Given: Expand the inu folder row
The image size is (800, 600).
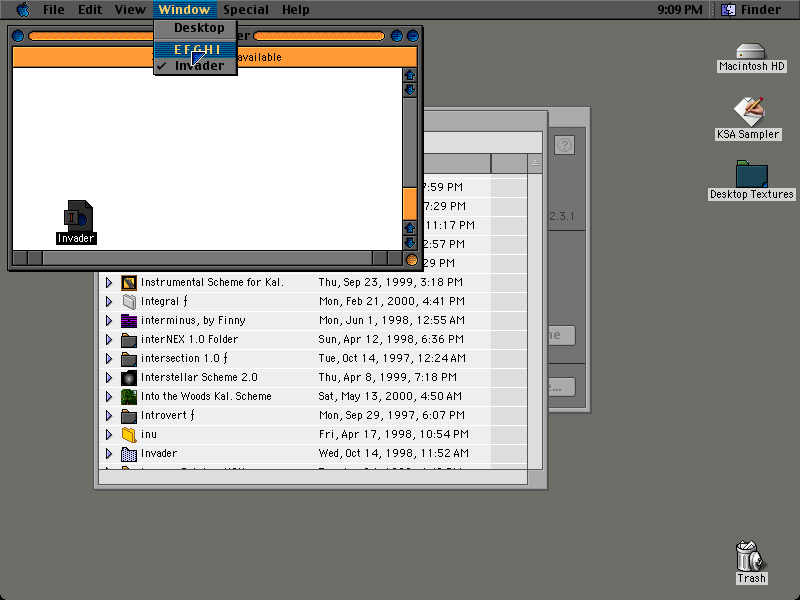Looking at the screenshot, I should pos(109,434).
